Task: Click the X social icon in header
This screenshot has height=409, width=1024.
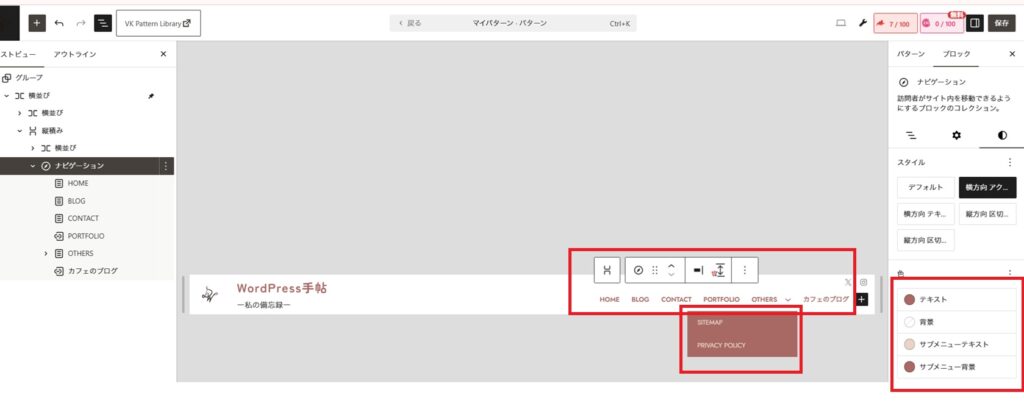Action: (848, 282)
